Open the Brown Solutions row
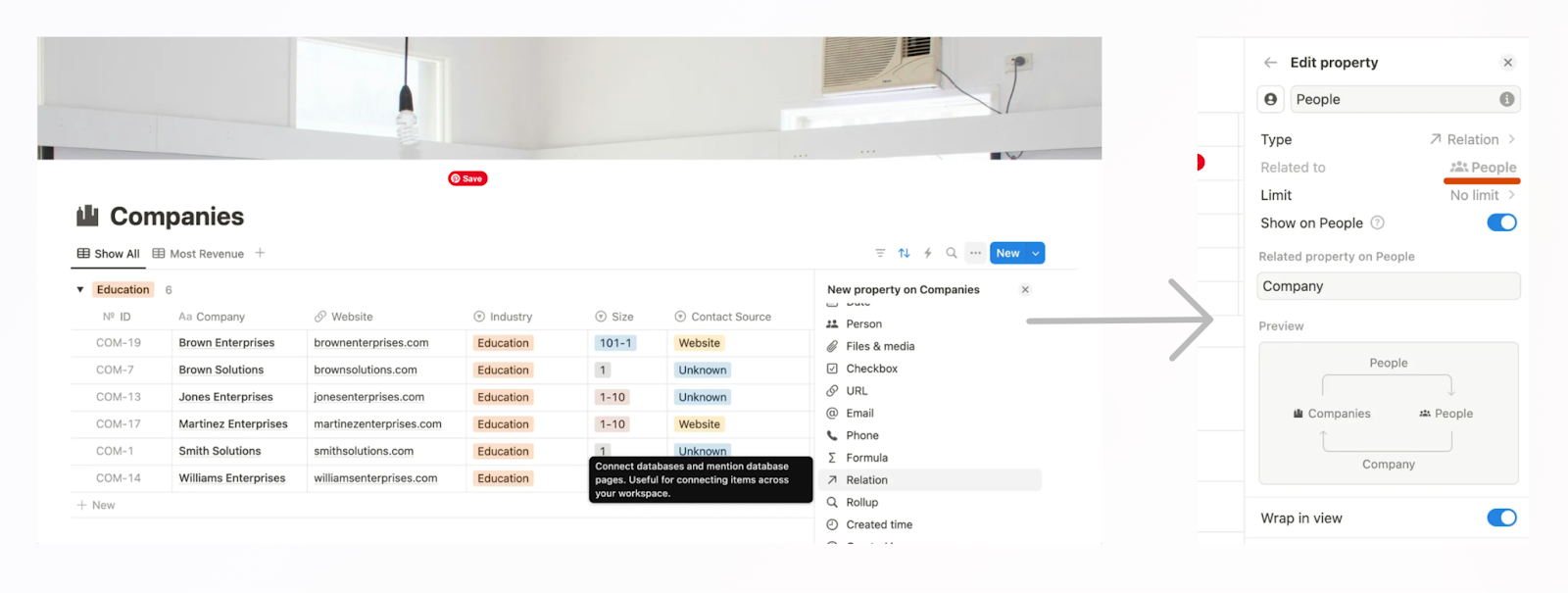This screenshot has width=1568, height=593. click(221, 370)
